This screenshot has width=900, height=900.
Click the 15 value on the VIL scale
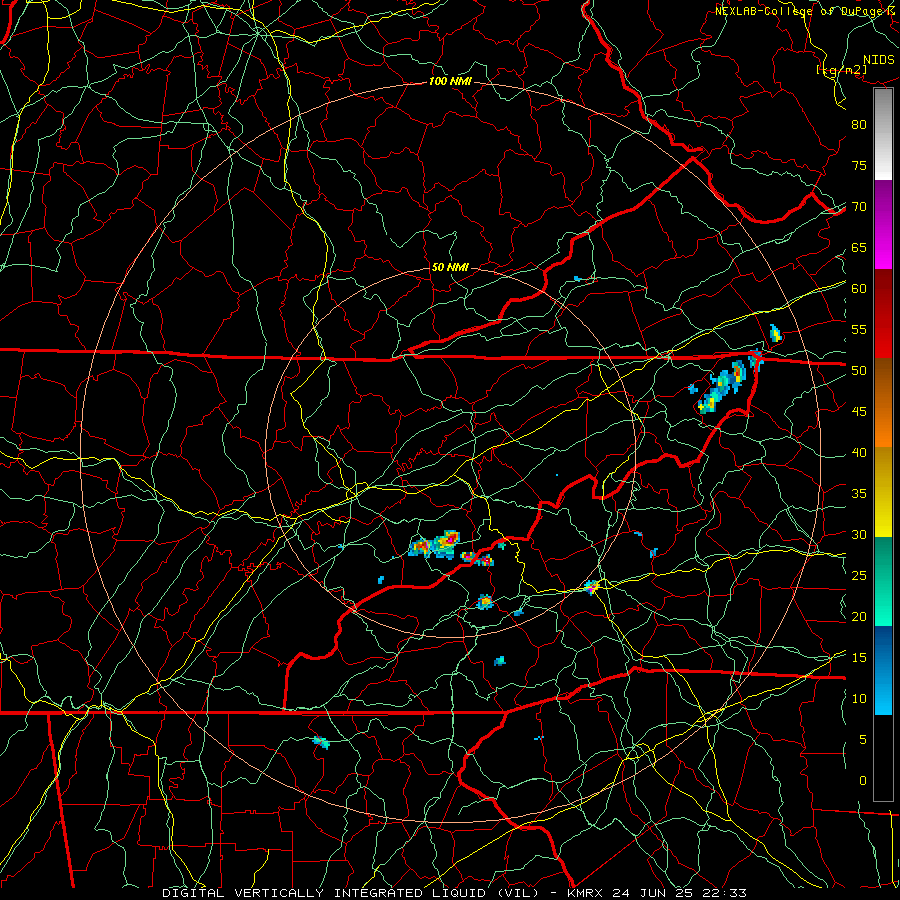point(859,658)
